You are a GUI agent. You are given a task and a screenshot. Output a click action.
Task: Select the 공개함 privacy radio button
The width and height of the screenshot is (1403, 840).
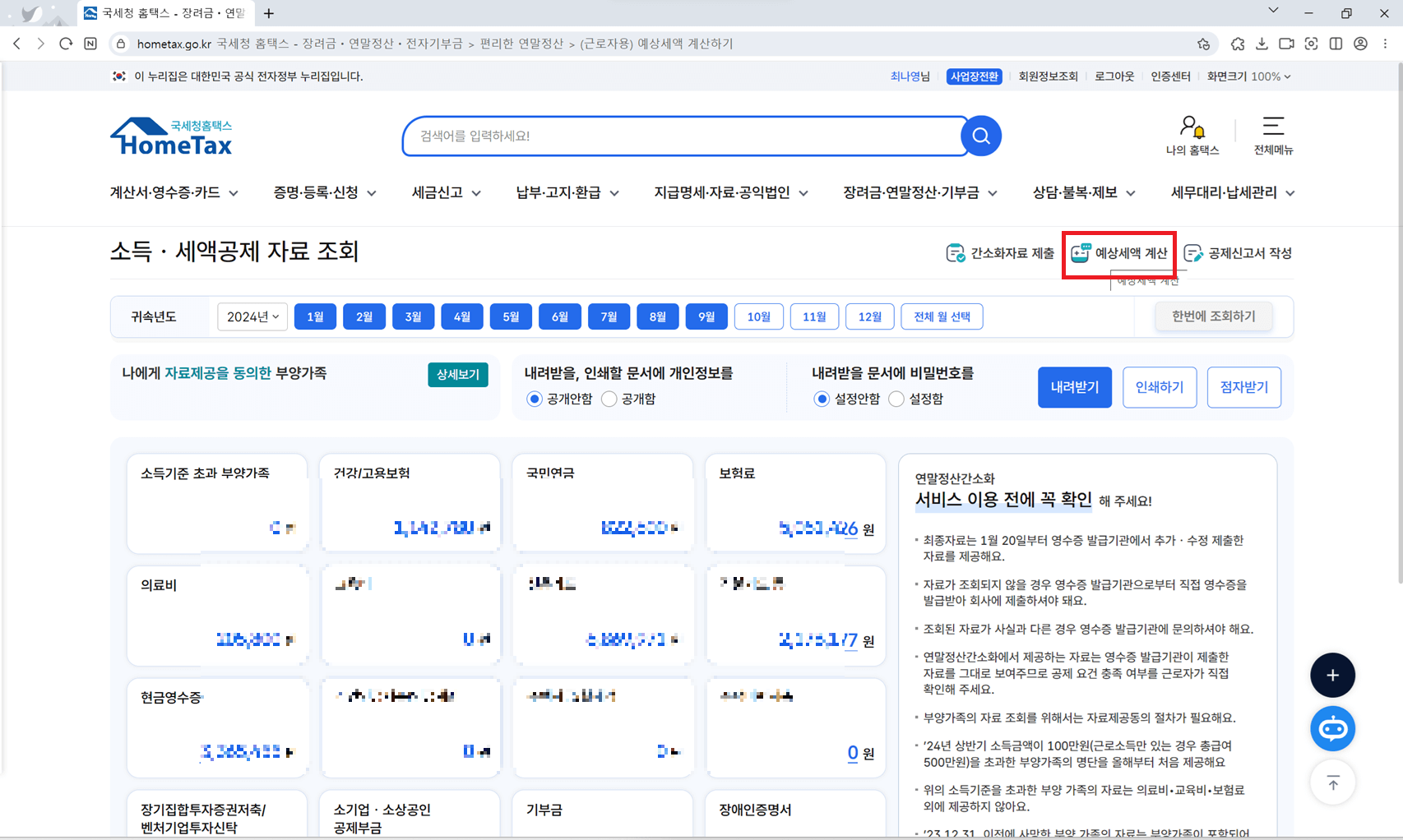pos(609,399)
